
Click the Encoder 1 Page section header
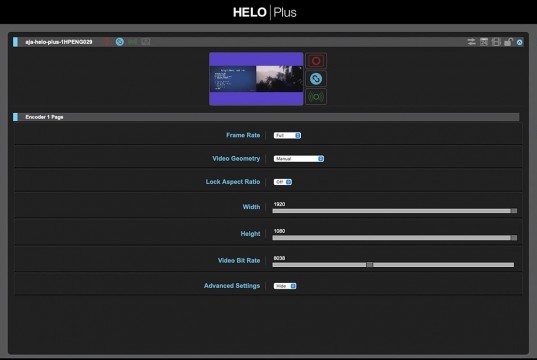point(266,117)
